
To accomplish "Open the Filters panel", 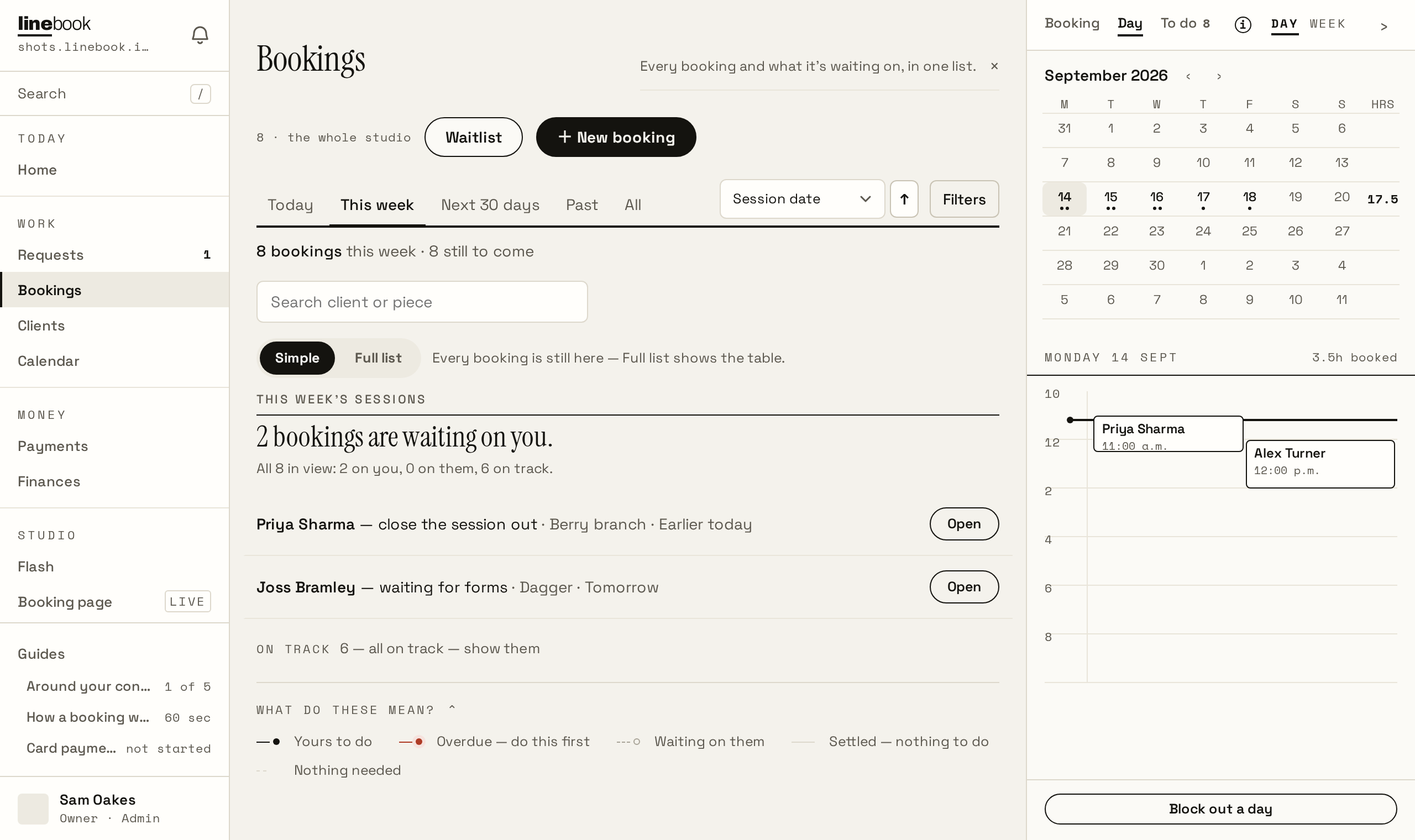I will (964, 200).
